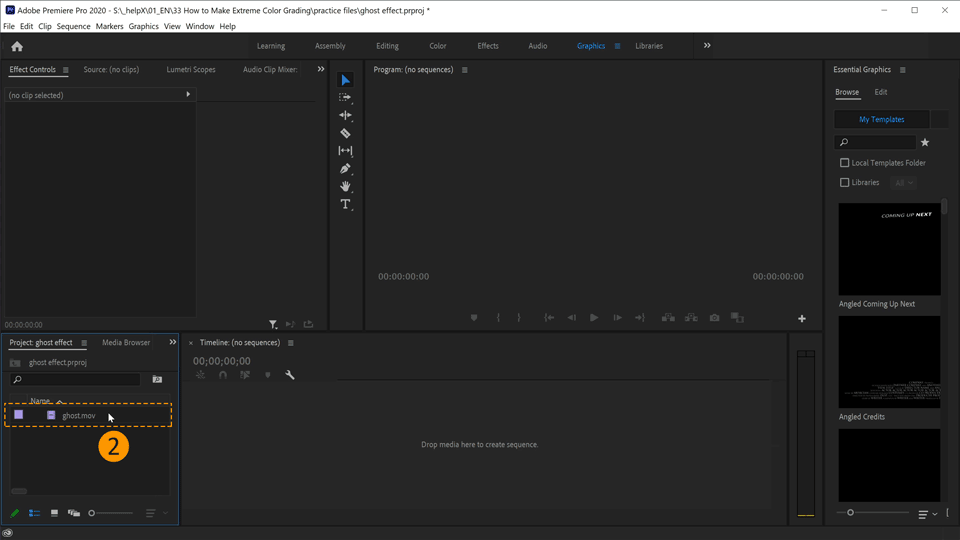Open the Media Browser tab
This screenshot has width=960, height=540.
tap(126, 342)
